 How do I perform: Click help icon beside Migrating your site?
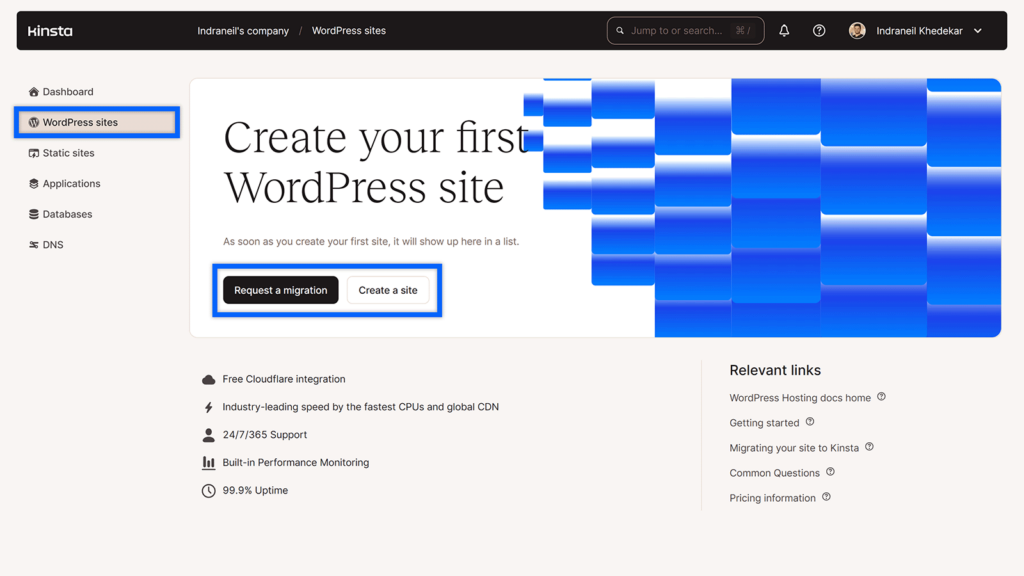pyautogui.click(x=869, y=447)
